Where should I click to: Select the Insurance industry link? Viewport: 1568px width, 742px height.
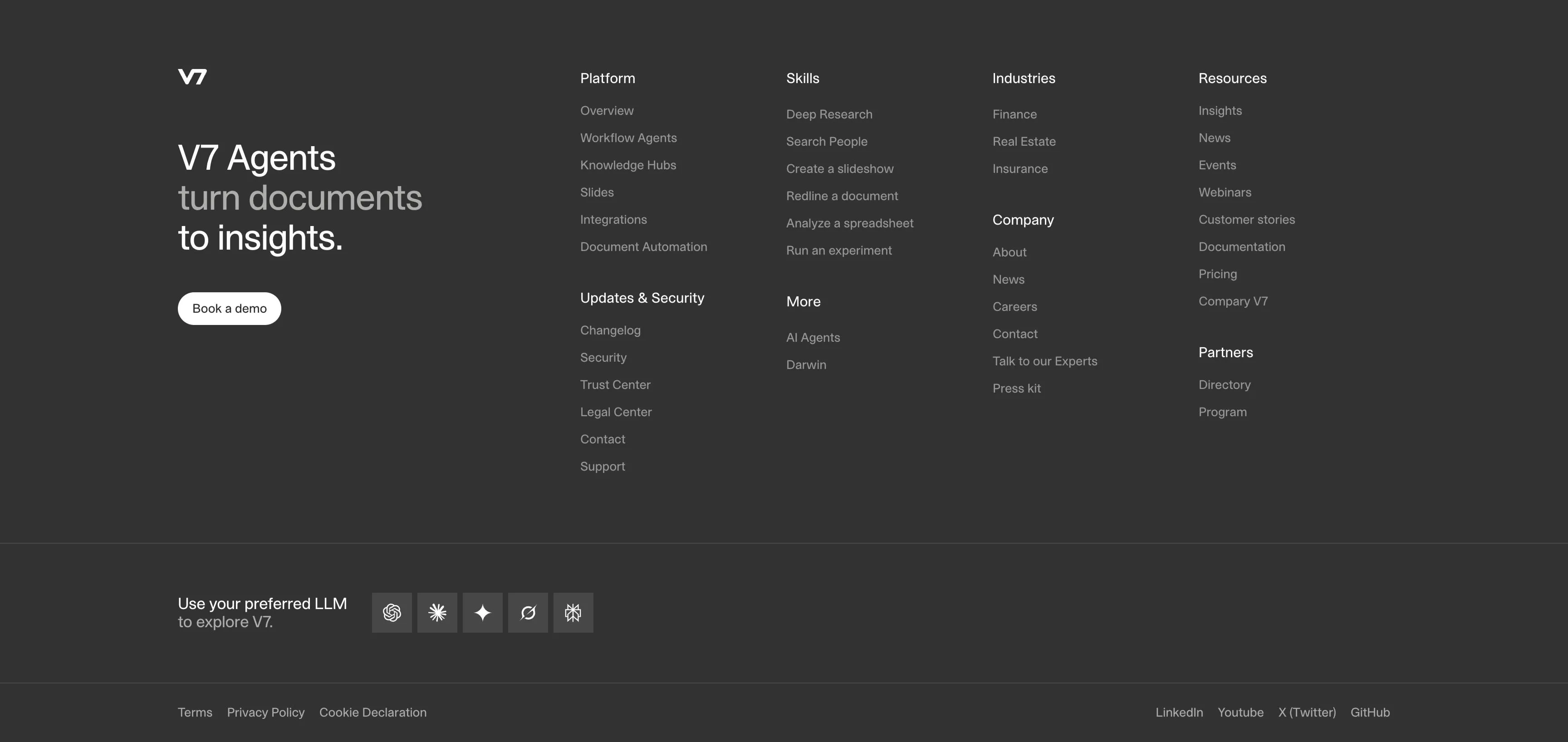tap(1020, 169)
